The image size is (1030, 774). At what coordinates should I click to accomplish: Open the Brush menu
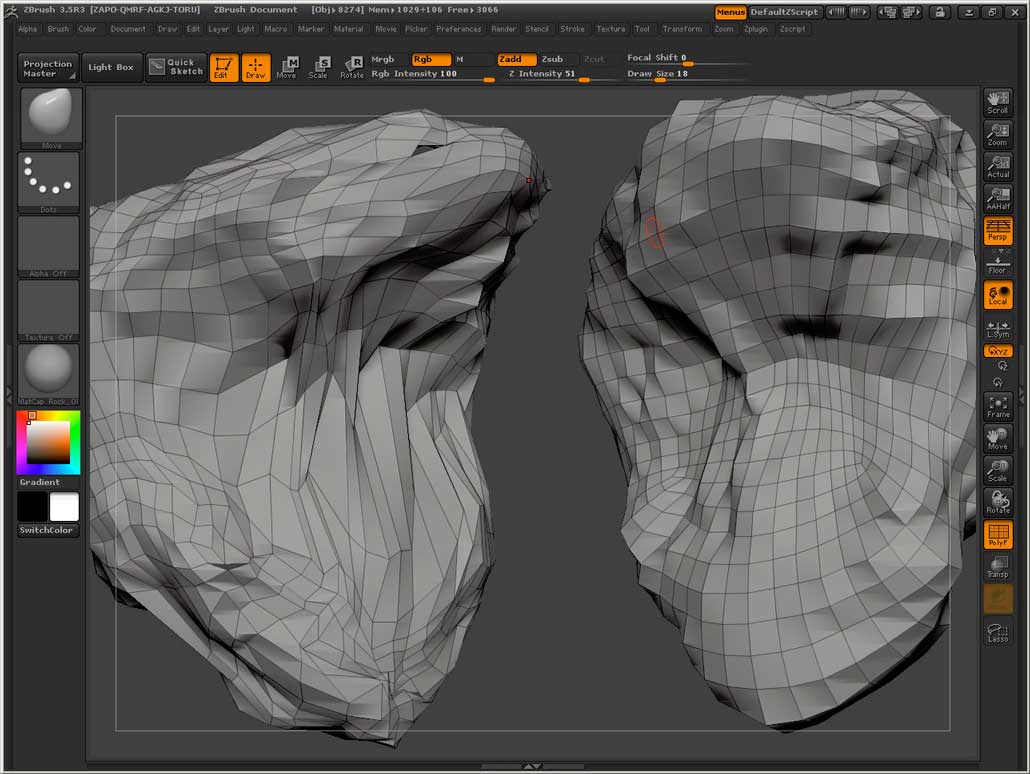pos(58,29)
